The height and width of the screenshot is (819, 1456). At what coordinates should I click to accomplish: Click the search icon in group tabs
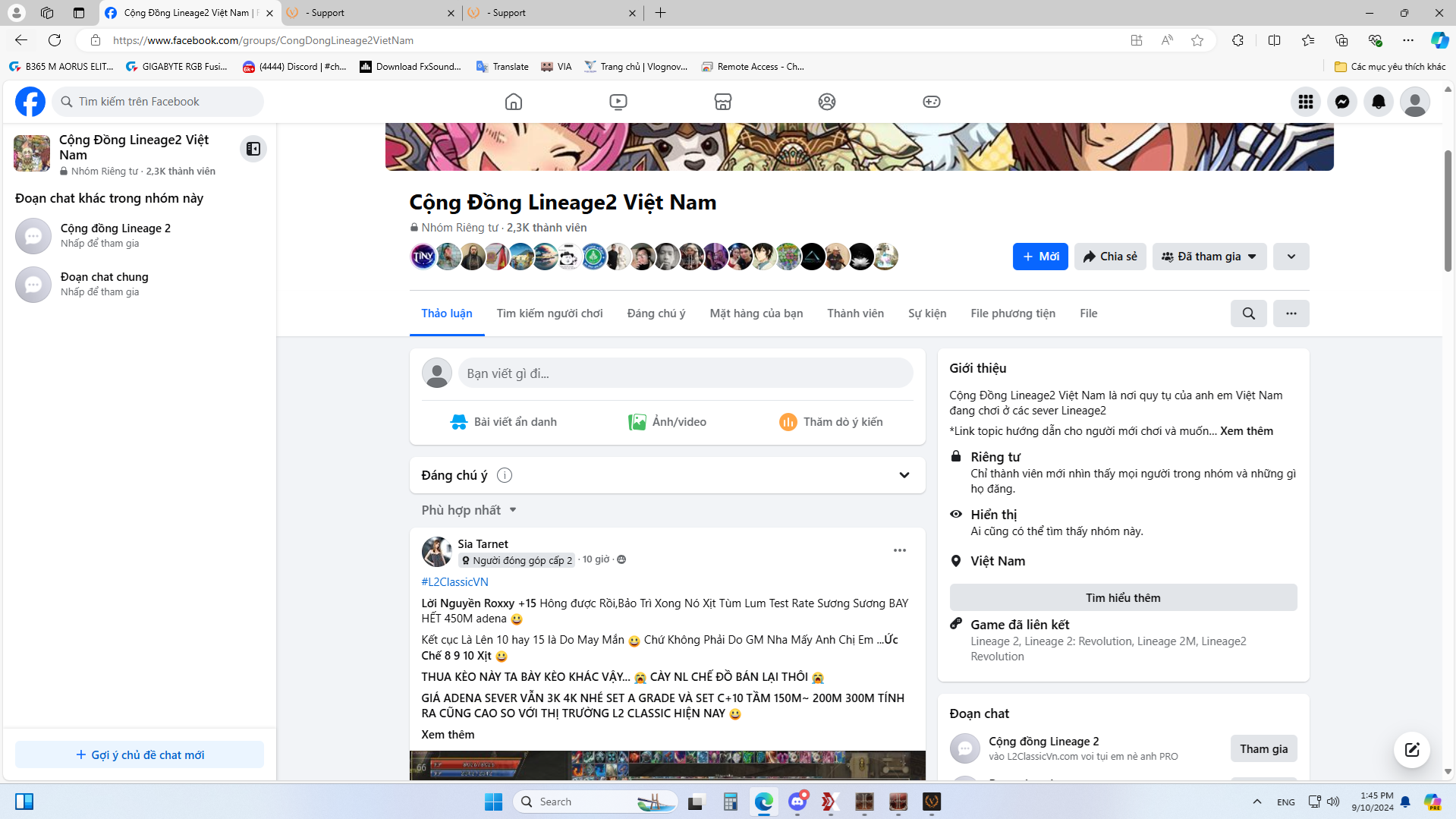(1248, 313)
